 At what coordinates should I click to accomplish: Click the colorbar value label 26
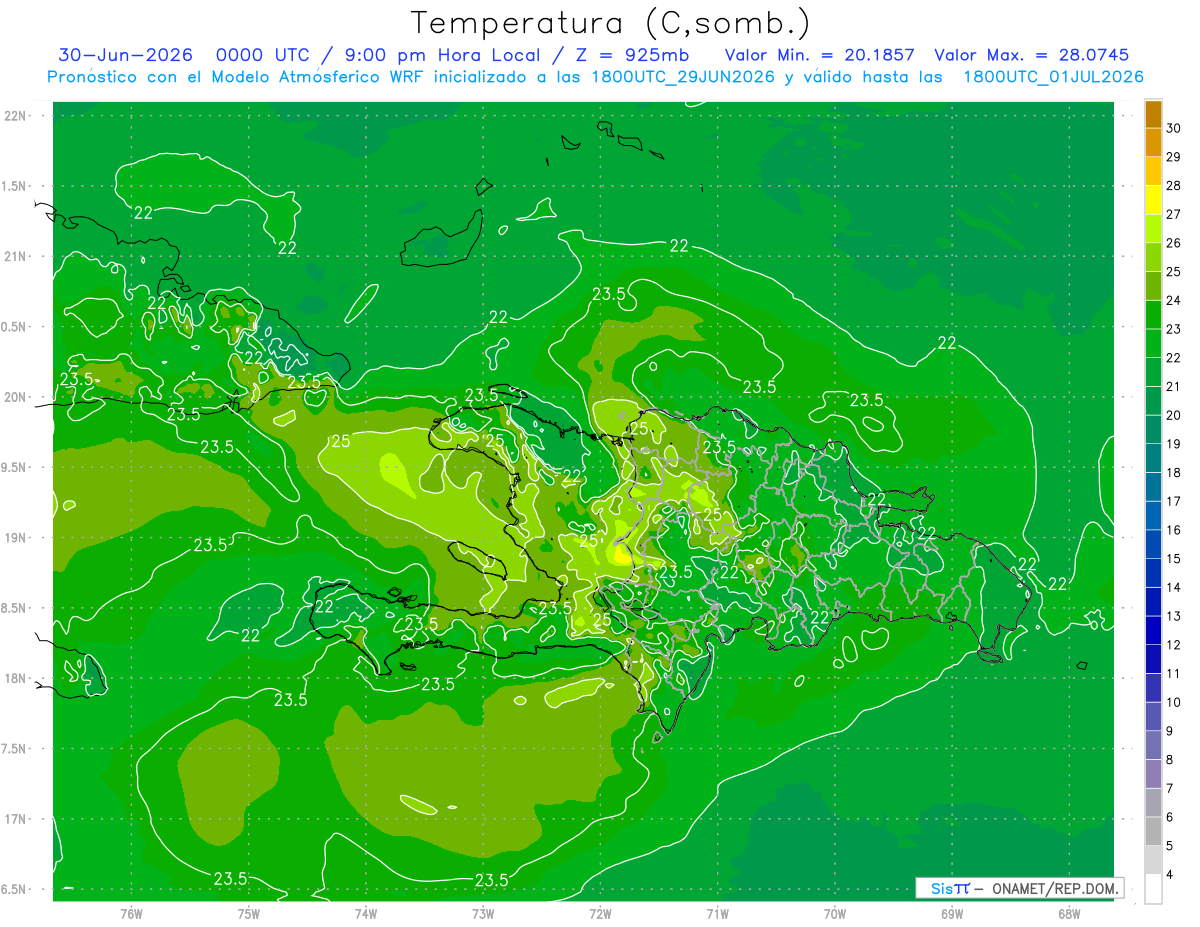(x=1174, y=243)
